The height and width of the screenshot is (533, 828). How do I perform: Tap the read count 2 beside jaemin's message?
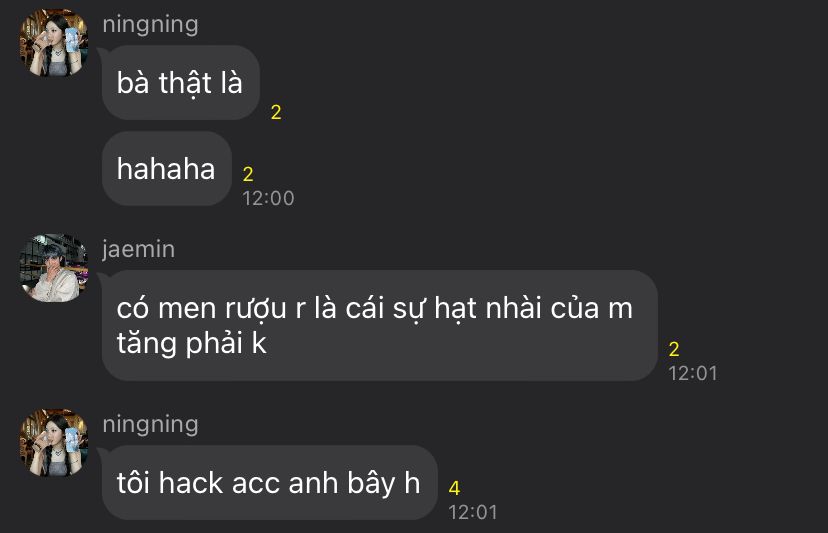[x=674, y=349]
